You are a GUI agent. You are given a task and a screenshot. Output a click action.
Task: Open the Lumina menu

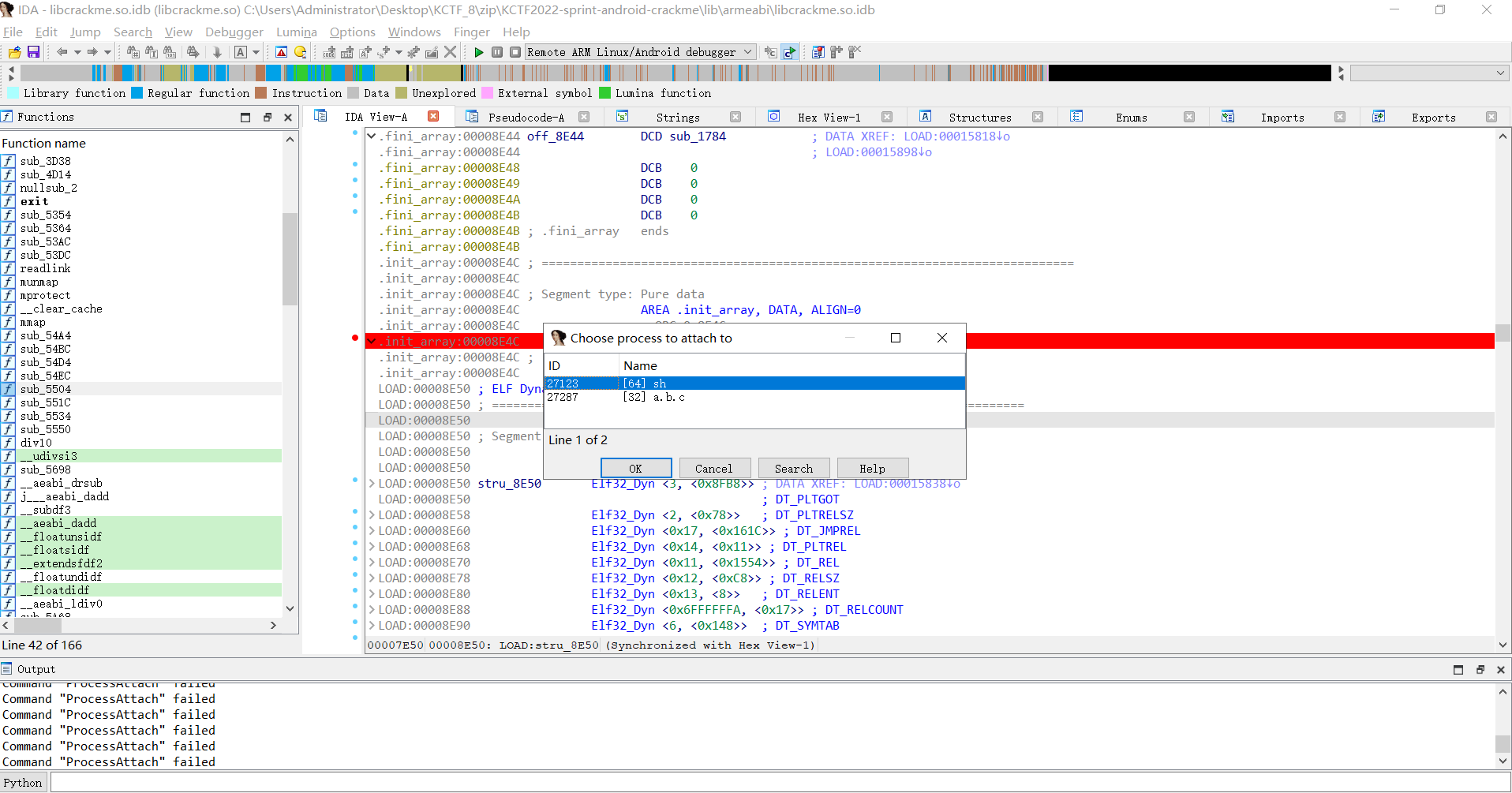coord(297,32)
